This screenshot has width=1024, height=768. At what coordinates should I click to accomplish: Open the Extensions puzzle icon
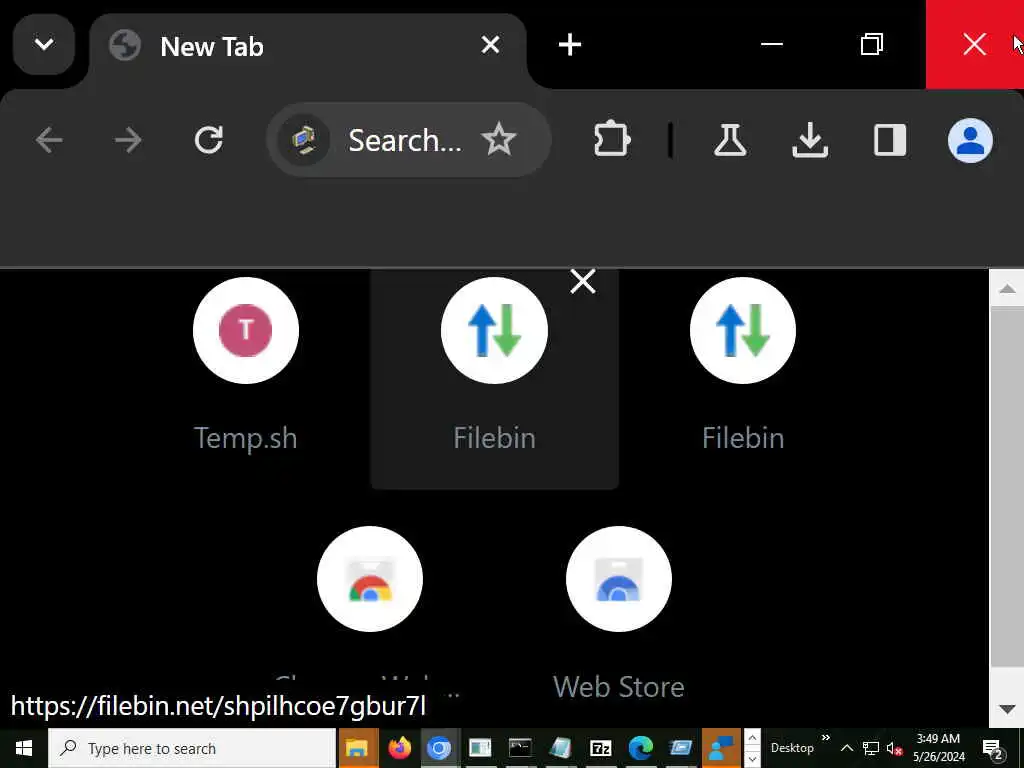click(x=612, y=140)
